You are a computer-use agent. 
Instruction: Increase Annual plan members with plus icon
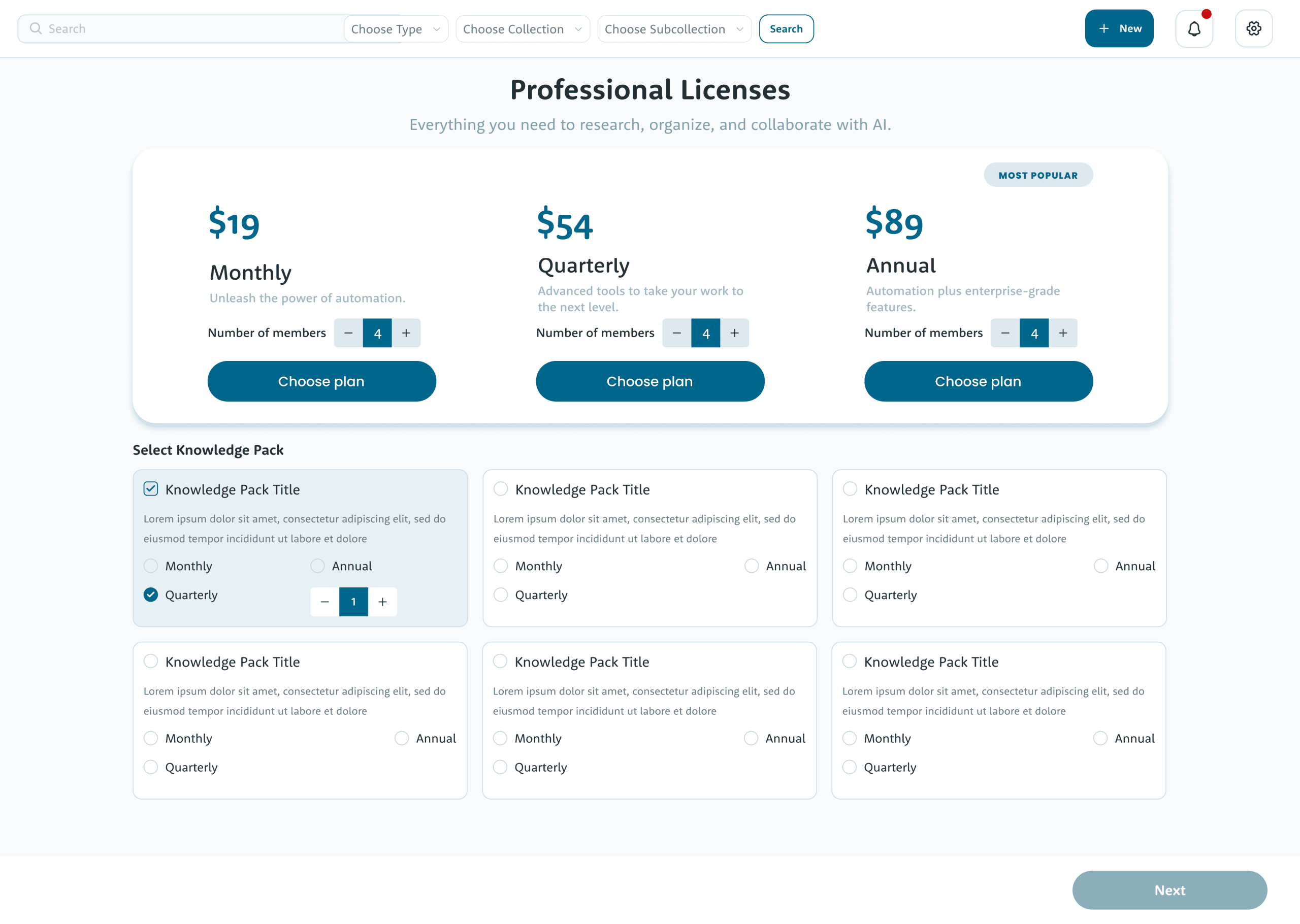tap(1063, 333)
